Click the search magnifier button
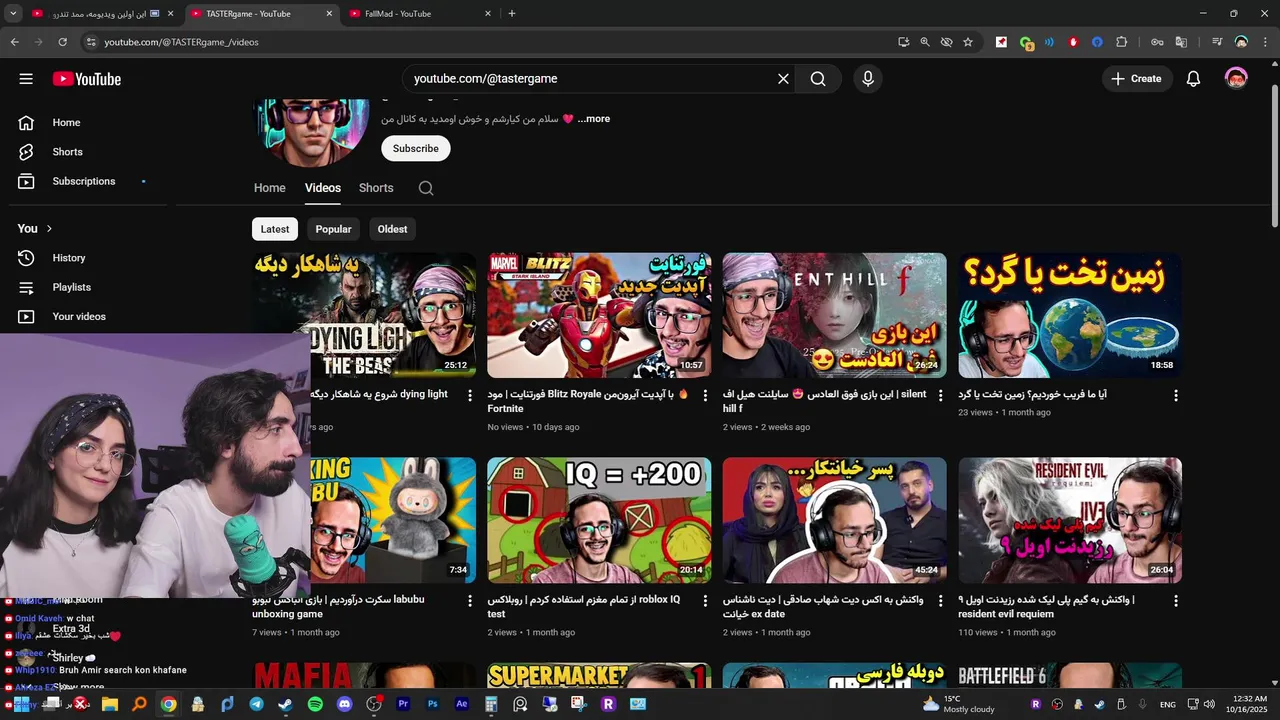The height and width of the screenshot is (720, 1280). point(818,79)
